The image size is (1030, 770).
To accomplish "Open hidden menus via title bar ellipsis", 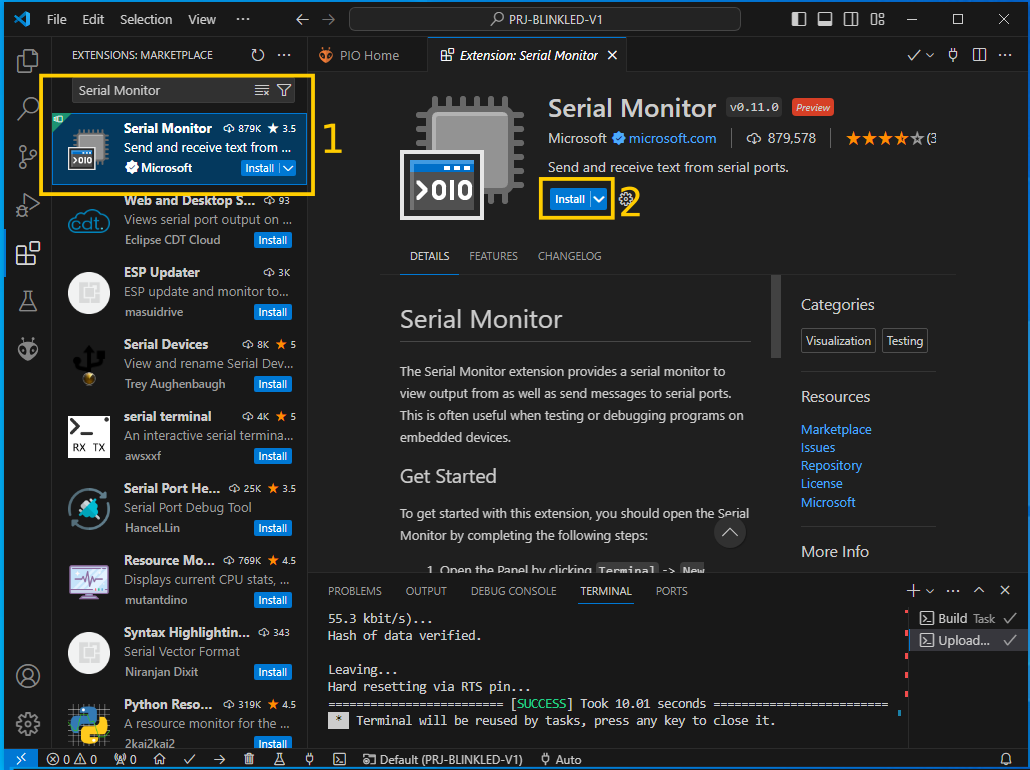I will coord(243,20).
